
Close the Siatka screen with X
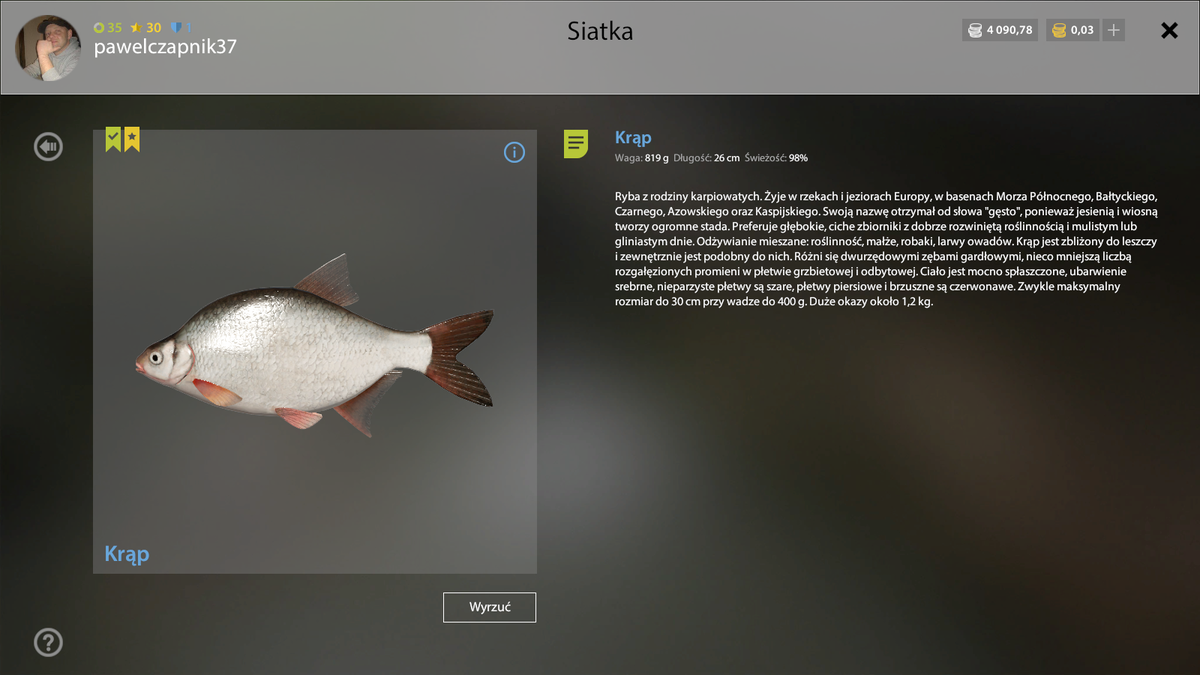(x=1169, y=31)
